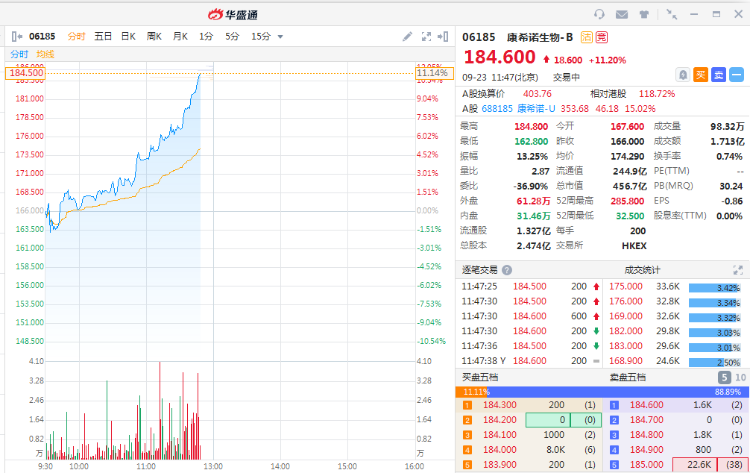Viewport: 750px width, 473px height.
Task: Click the 竞 auction badge
Action: click(602, 37)
